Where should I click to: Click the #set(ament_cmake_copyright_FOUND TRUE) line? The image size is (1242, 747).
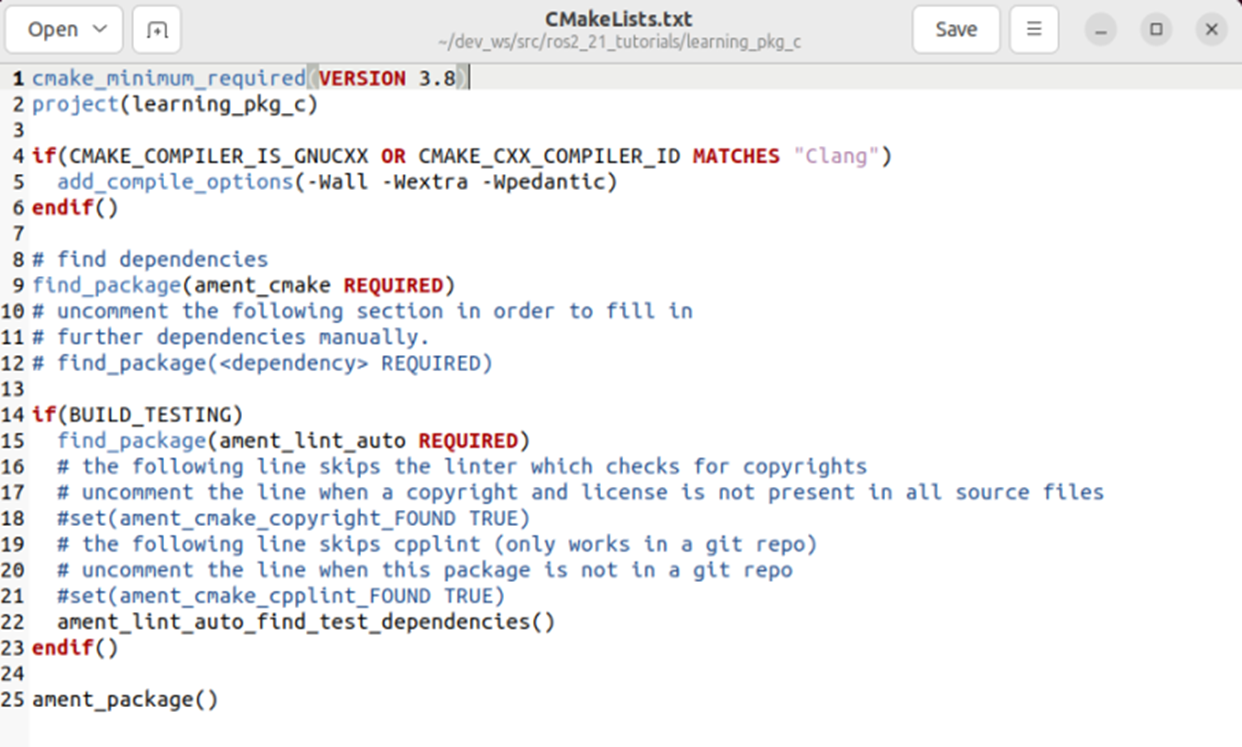point(293,518)
